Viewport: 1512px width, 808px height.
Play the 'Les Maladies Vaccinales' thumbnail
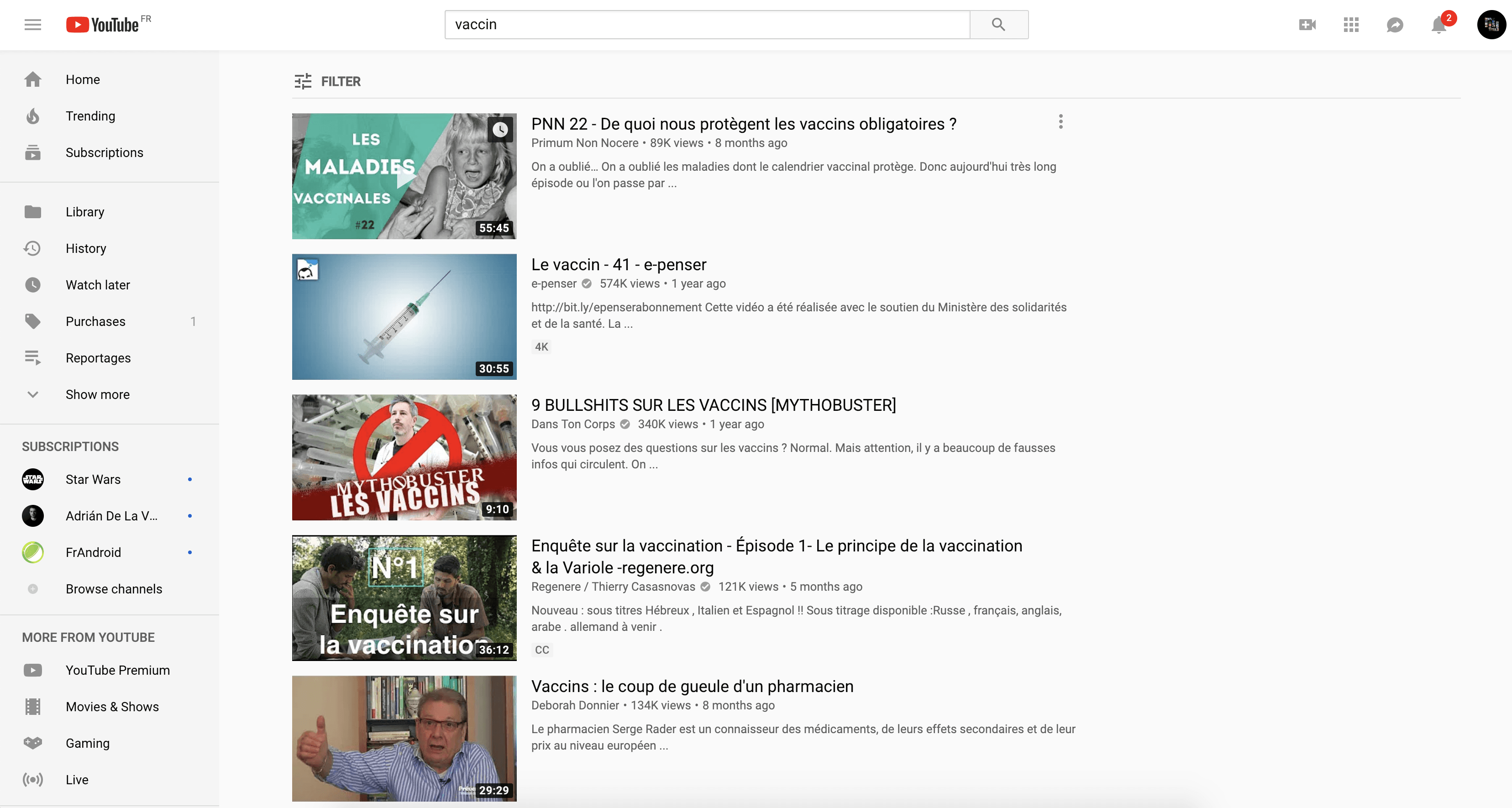pyautogui.click(x=404, y=176)
